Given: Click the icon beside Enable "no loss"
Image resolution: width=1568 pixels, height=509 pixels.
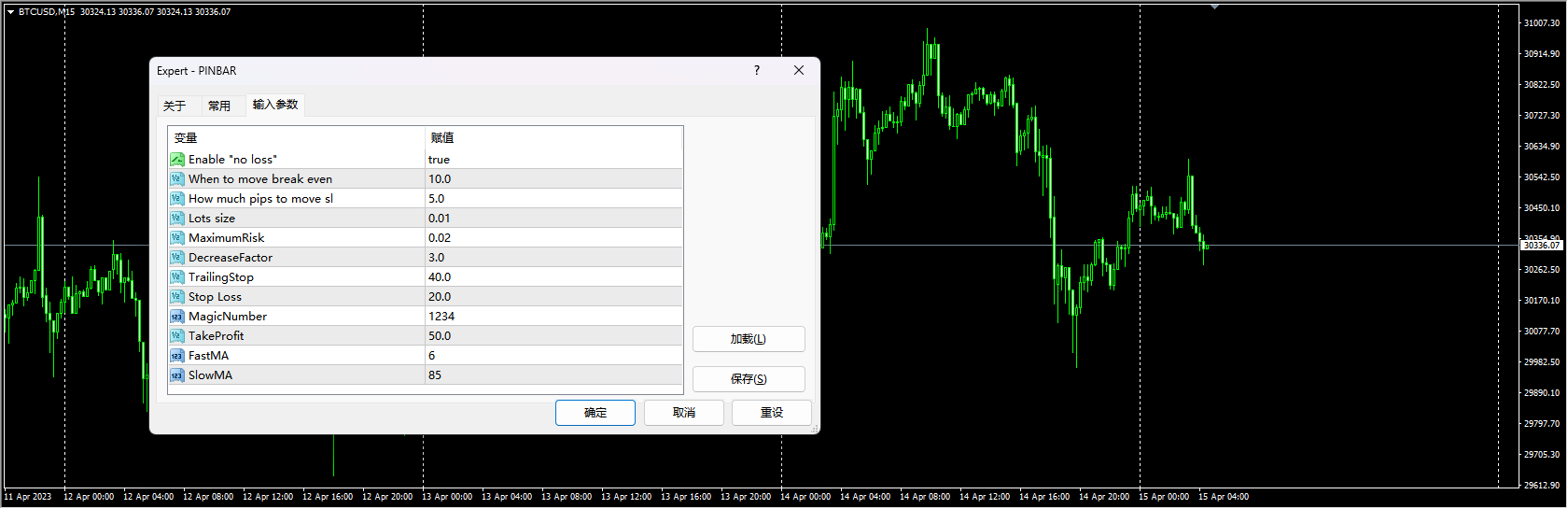Looking at the screenshot, I should pyautogui.click(x=177, y=160).
